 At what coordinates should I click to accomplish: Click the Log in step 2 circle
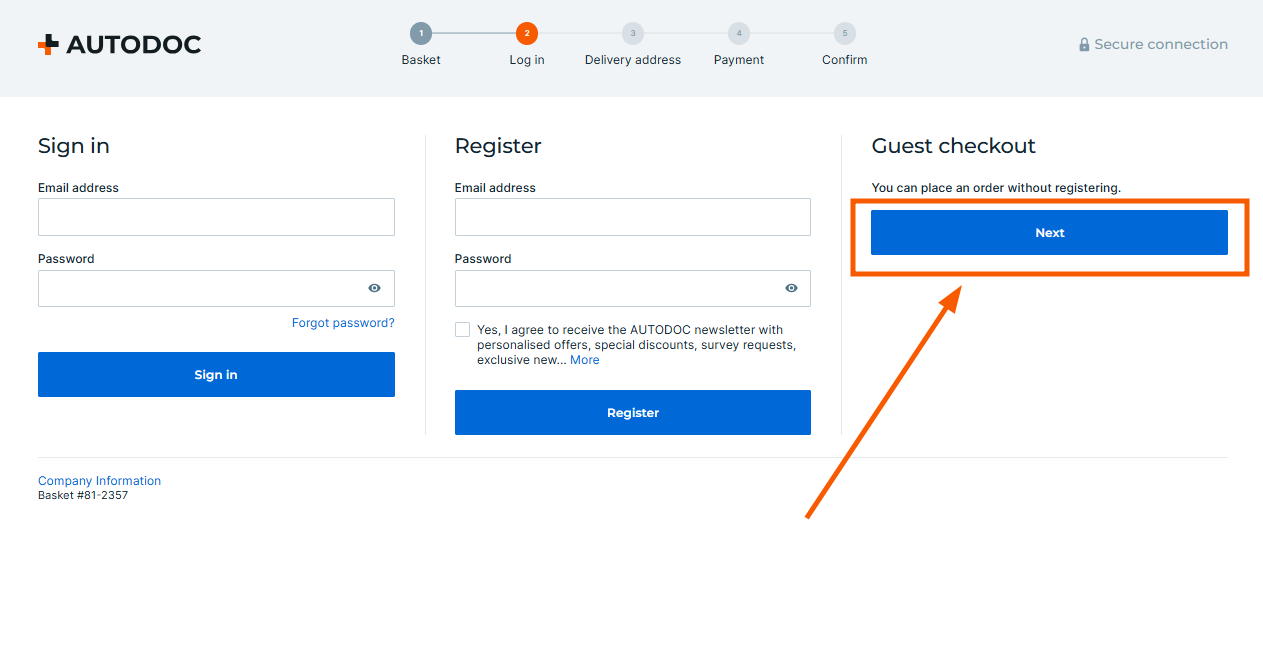(x=527, y=34)
